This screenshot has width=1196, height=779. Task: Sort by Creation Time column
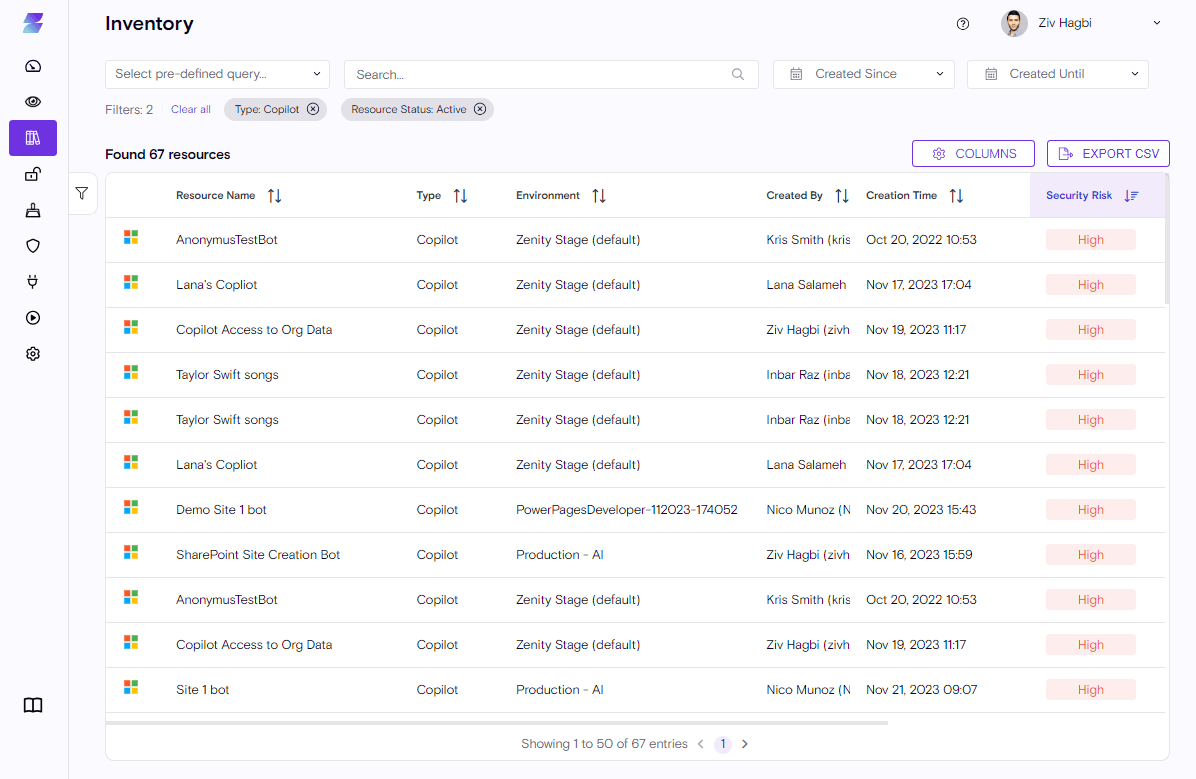tap(956, 196)
